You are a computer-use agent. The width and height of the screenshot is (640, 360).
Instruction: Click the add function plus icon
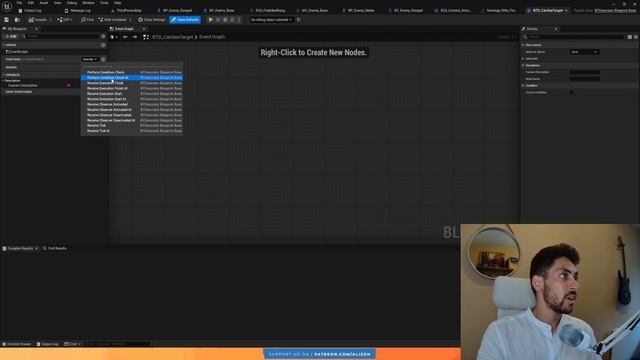103,60
